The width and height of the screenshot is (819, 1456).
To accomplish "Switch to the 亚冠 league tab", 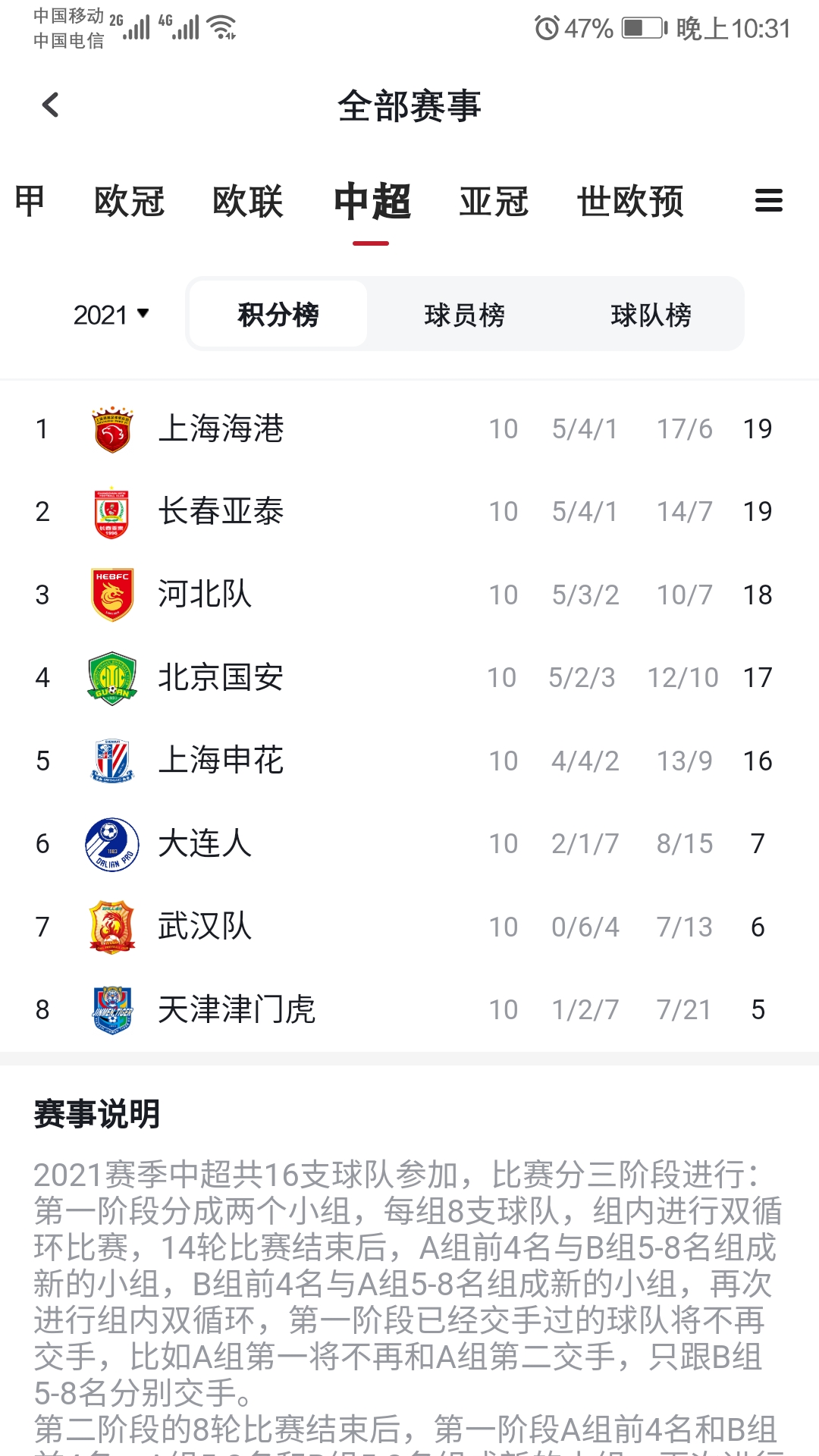I will 494,202.
